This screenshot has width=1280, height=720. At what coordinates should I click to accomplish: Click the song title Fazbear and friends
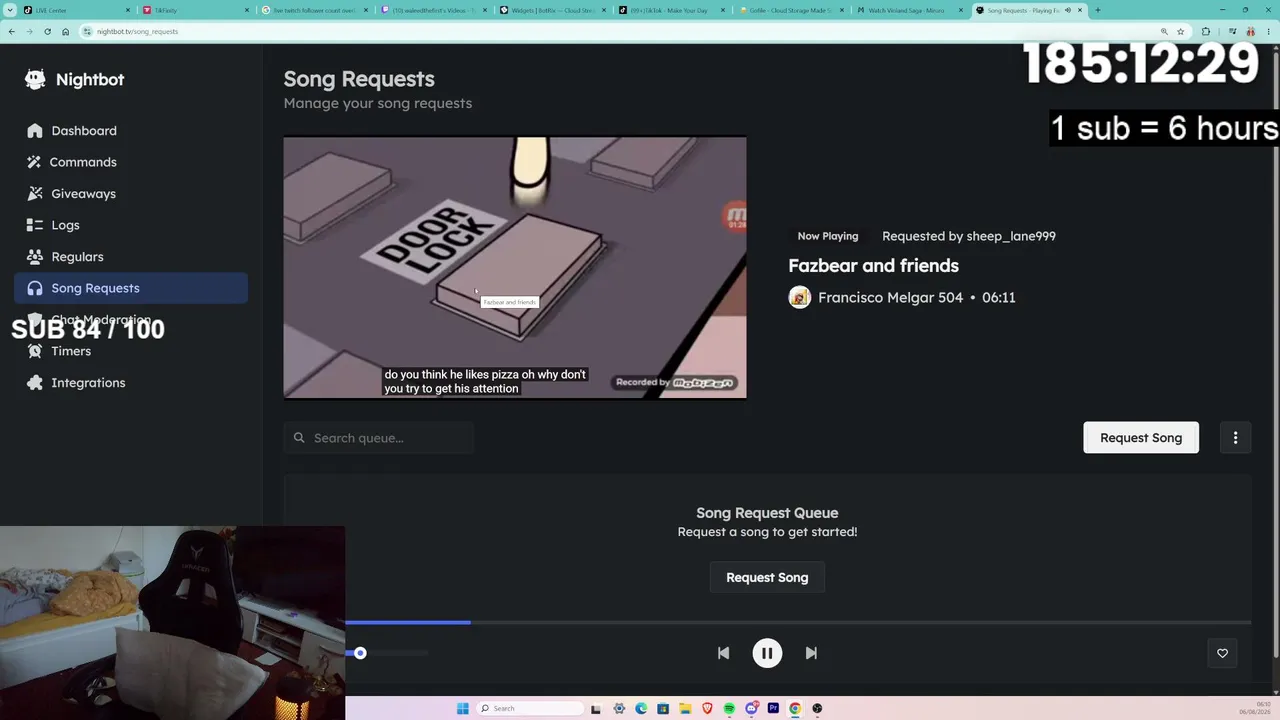tap(873, 265)
